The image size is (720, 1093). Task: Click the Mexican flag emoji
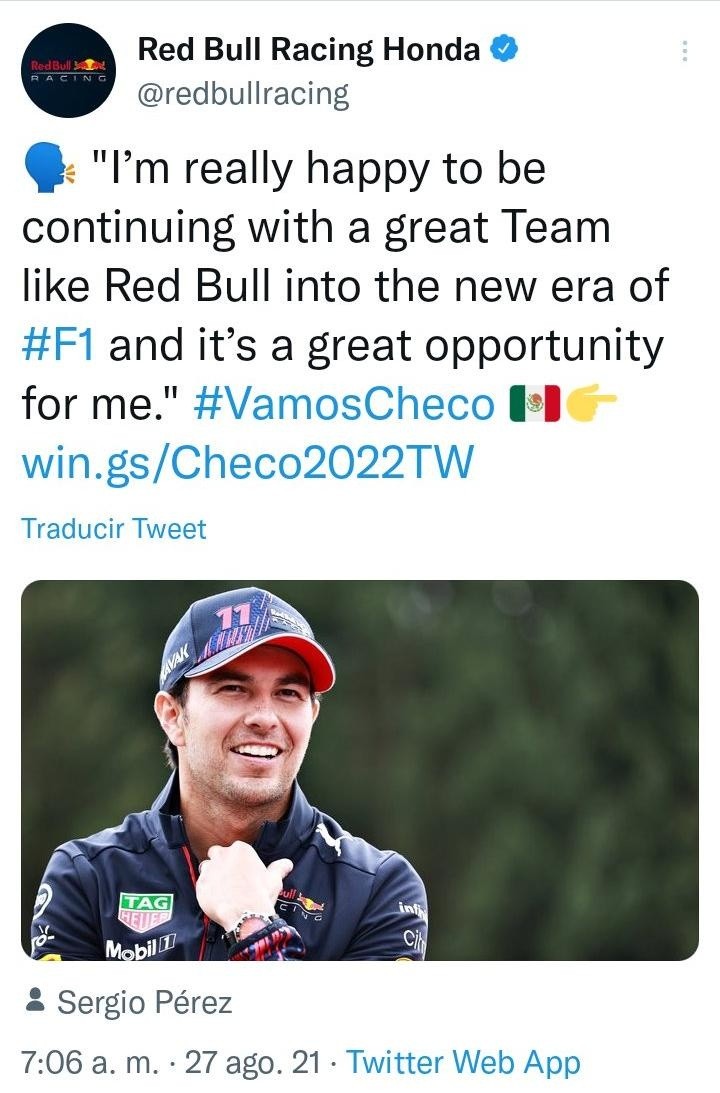pyautogui.click(x=532, y=404)
